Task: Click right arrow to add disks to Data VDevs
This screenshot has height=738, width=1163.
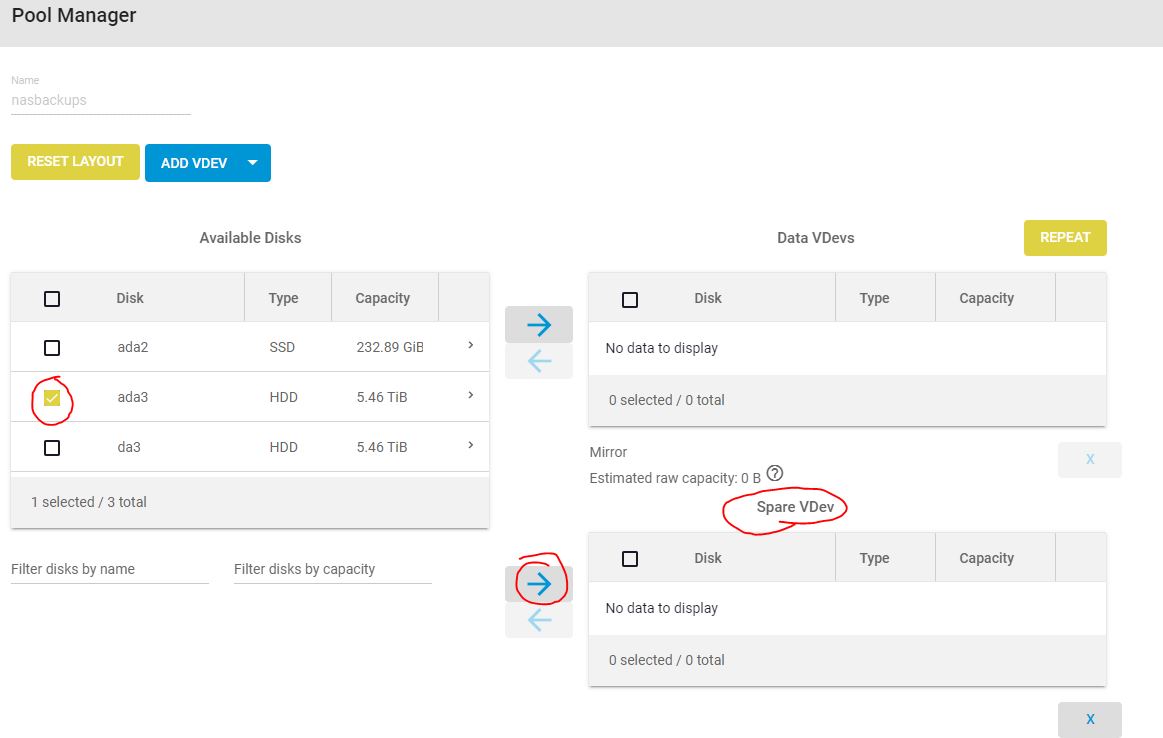Action: [538, 325]
